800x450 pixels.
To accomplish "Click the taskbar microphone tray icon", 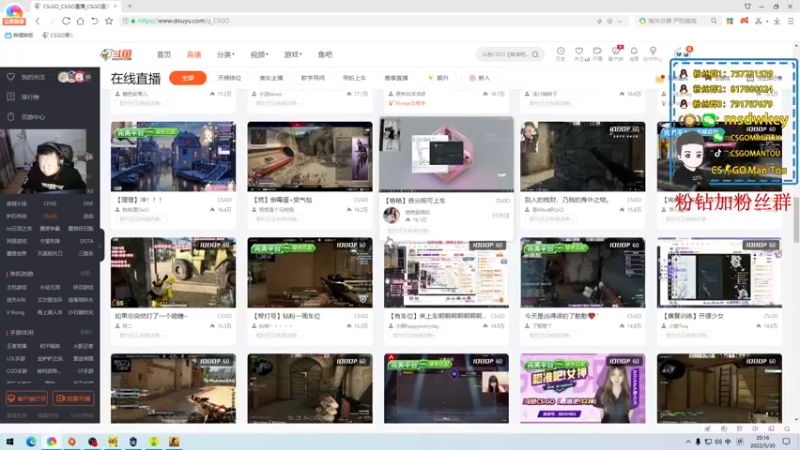I will [698, 442].
